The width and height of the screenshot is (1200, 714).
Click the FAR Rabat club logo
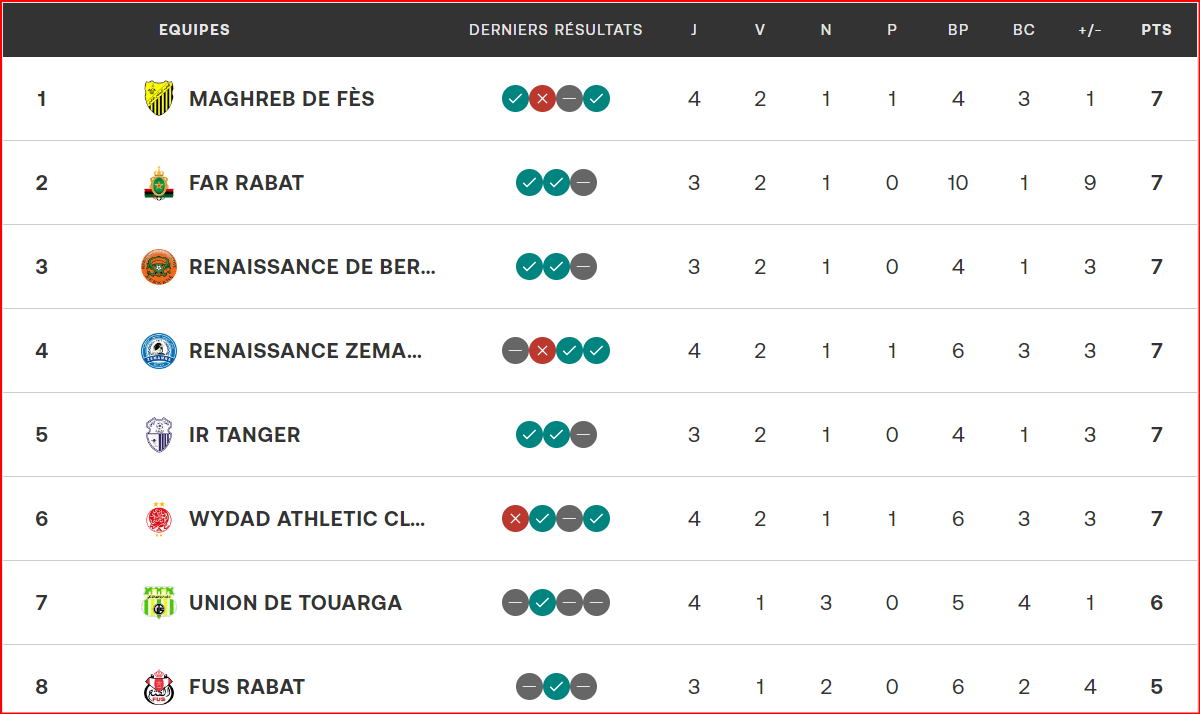tap(159, 183)
